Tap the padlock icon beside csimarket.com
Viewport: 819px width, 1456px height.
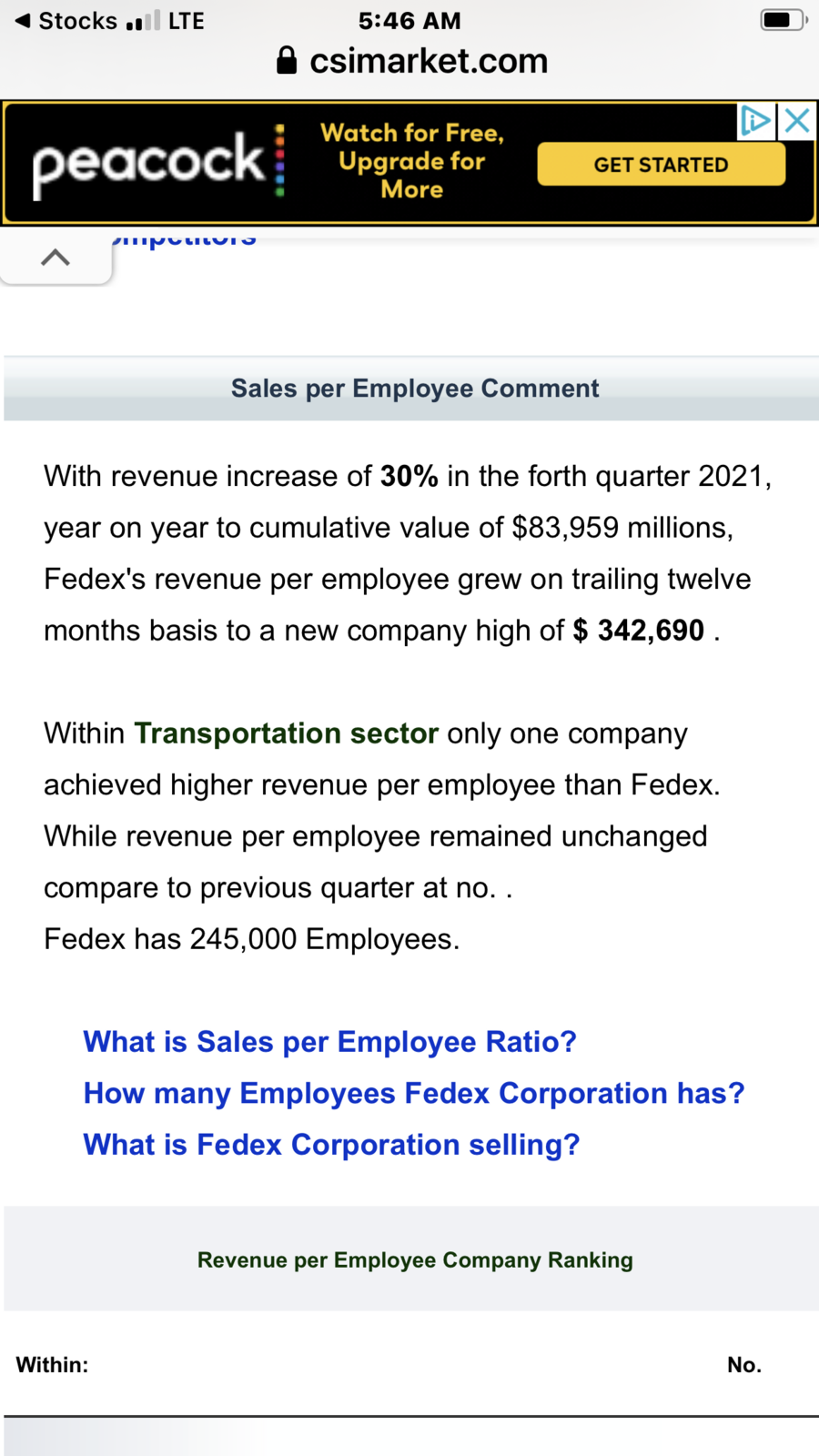pos(286,60)
